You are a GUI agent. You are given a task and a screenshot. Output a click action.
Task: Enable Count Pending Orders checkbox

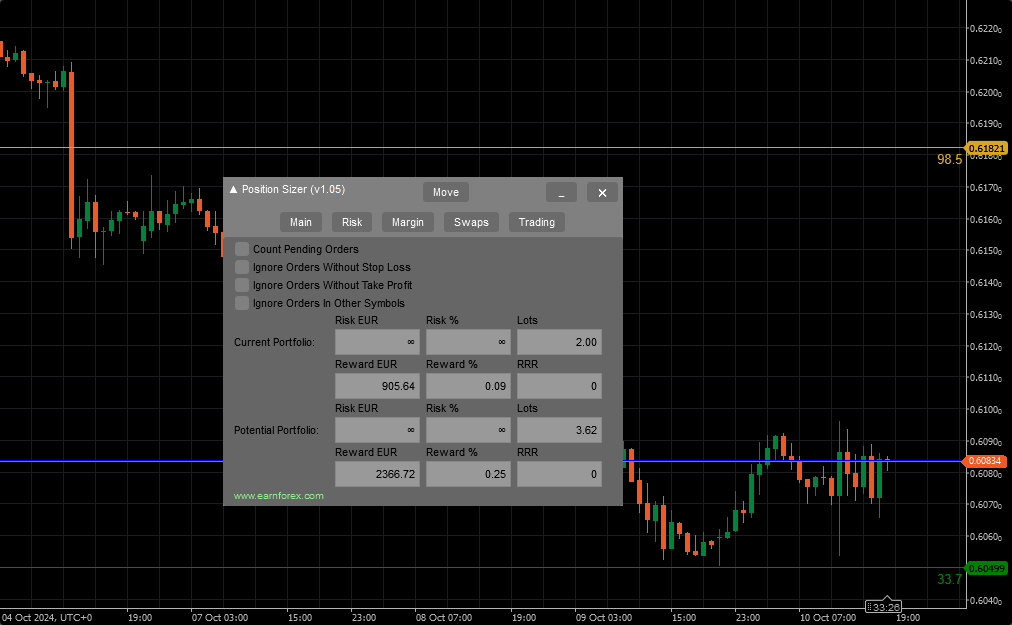[x=242, y=249]
